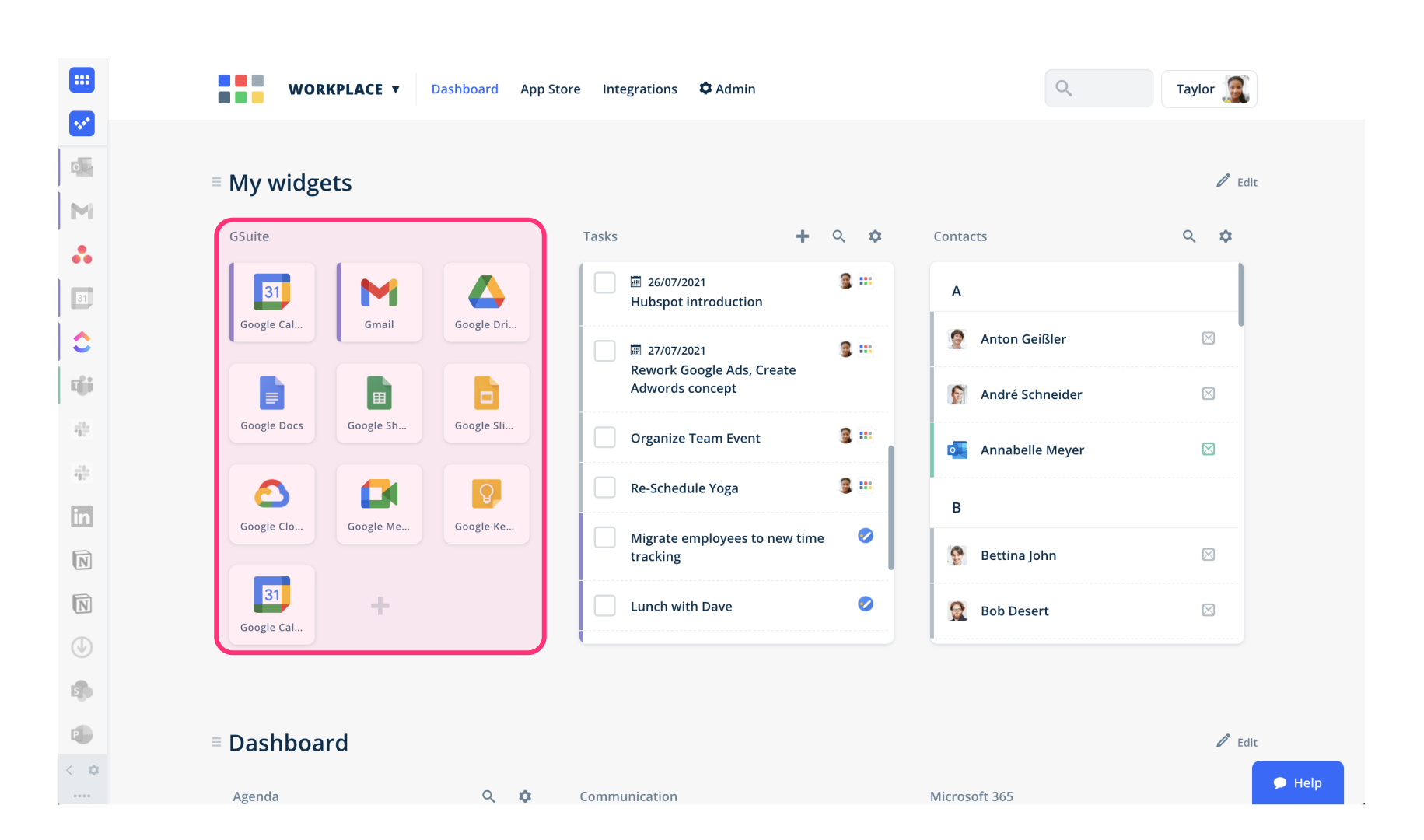Launch Google Drive from GSuite widget
The height and width of the screenshot is (840, 1424).
(x=486, y=302)
